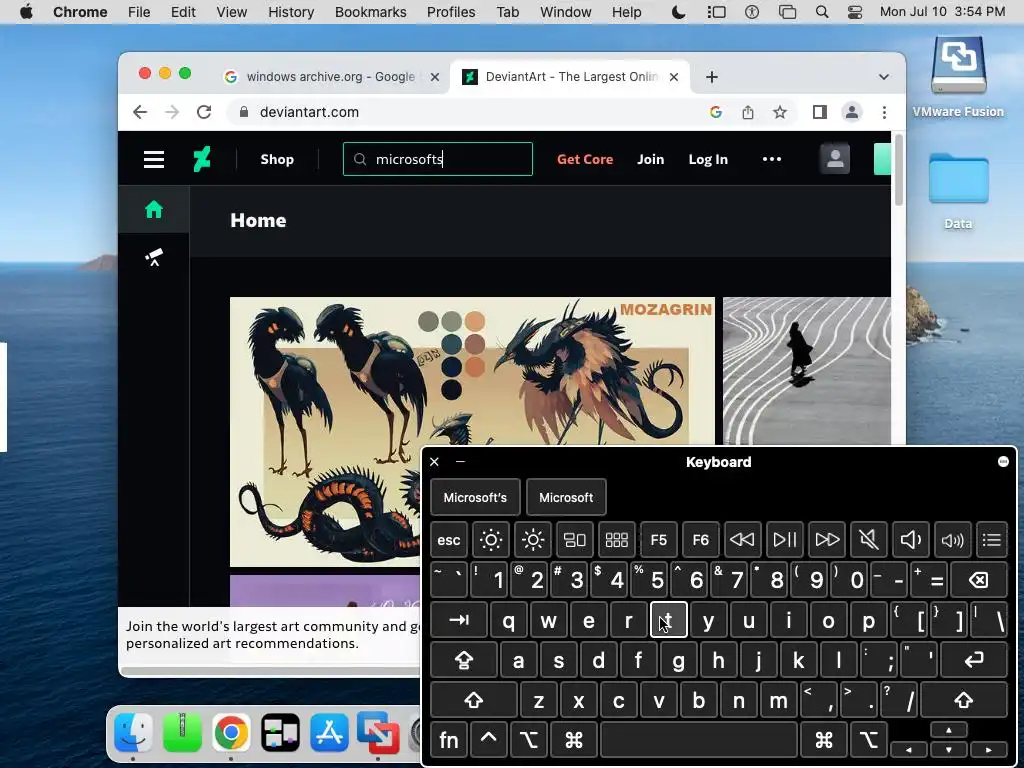Screen dimensions: 1024x768
Task: Click the green DeviantArt logo
Action: 202,159
